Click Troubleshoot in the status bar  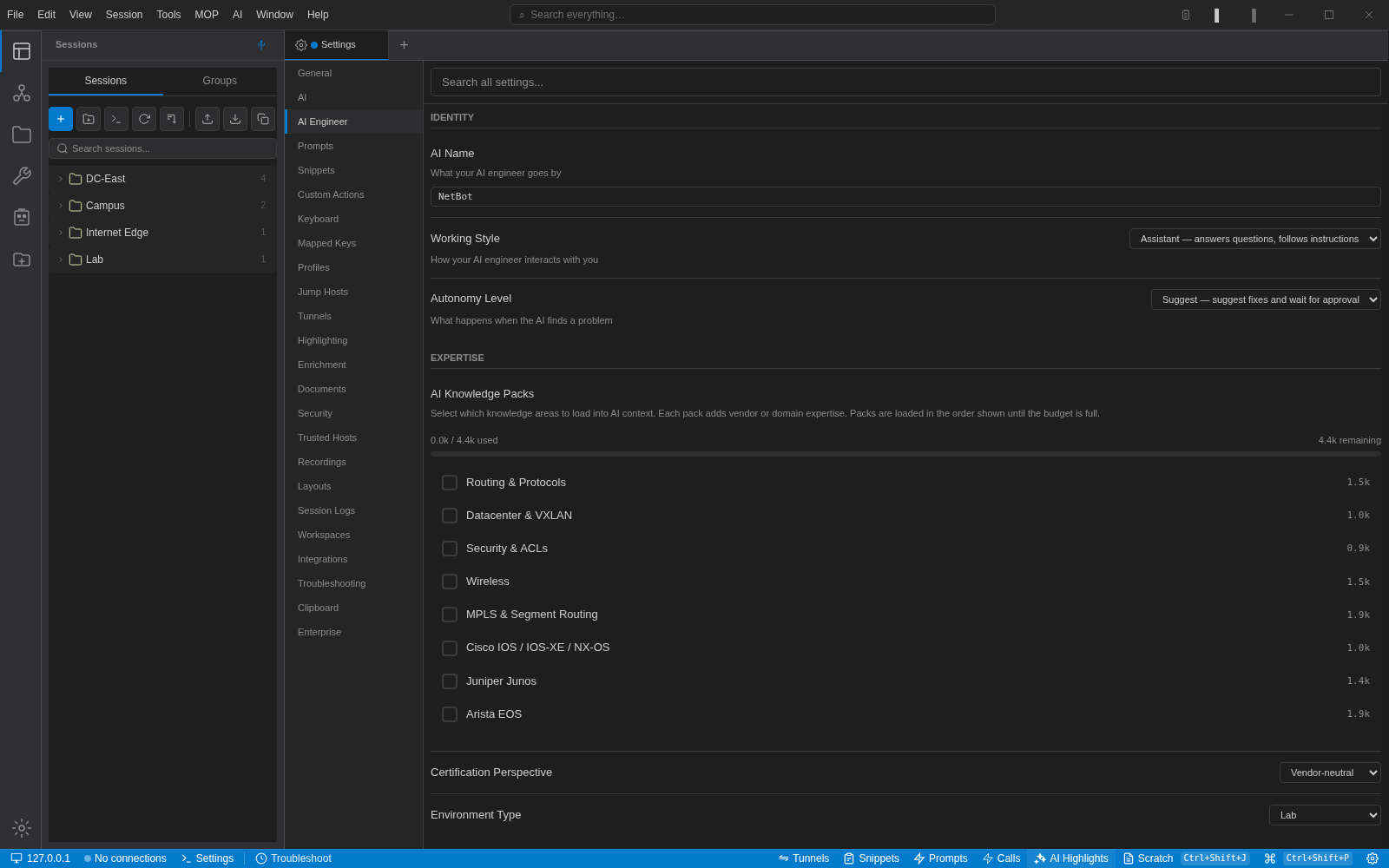click(293, 858)
